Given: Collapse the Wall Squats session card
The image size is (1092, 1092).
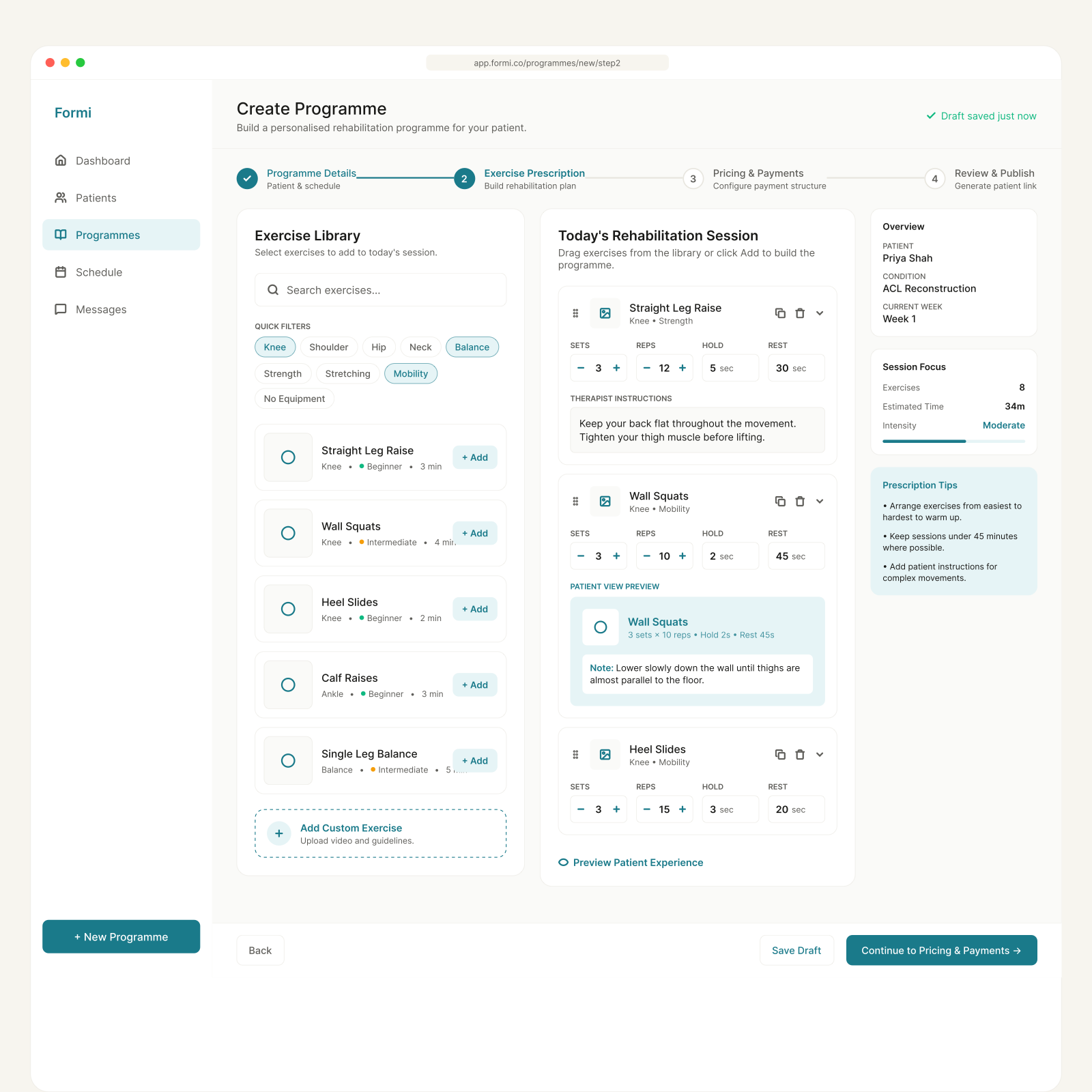Looking at the screenshot, I should pos(820,501).
